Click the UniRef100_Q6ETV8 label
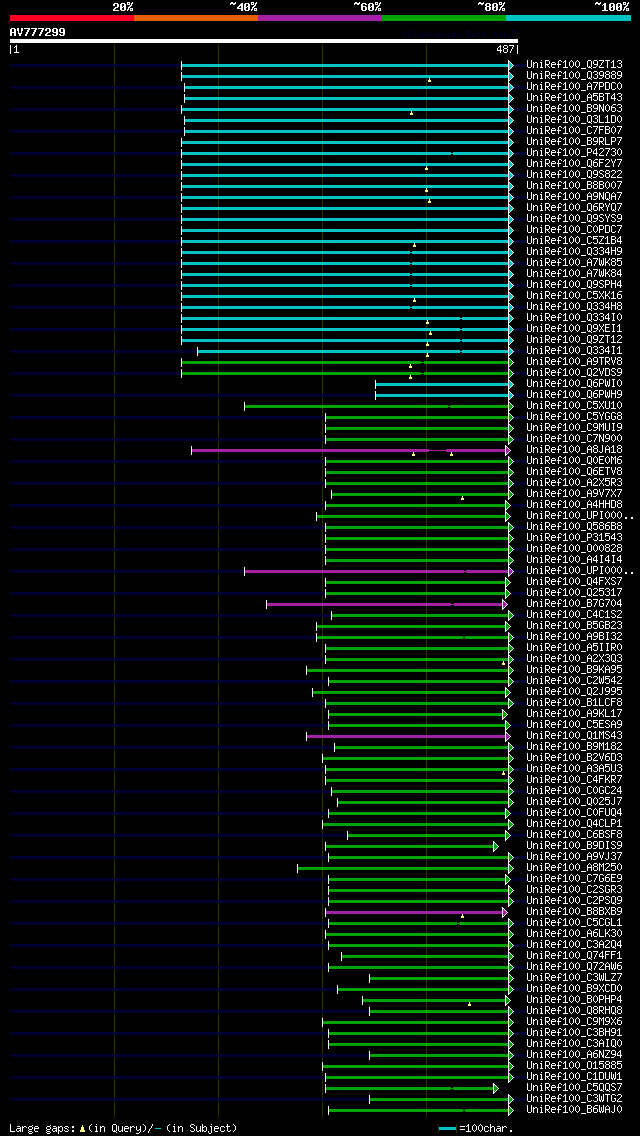This screenshot has height=1136, width=640. [575, 472]
